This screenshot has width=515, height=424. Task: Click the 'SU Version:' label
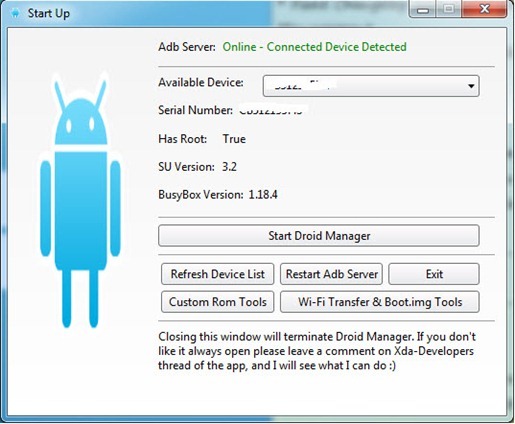point(186,167)
